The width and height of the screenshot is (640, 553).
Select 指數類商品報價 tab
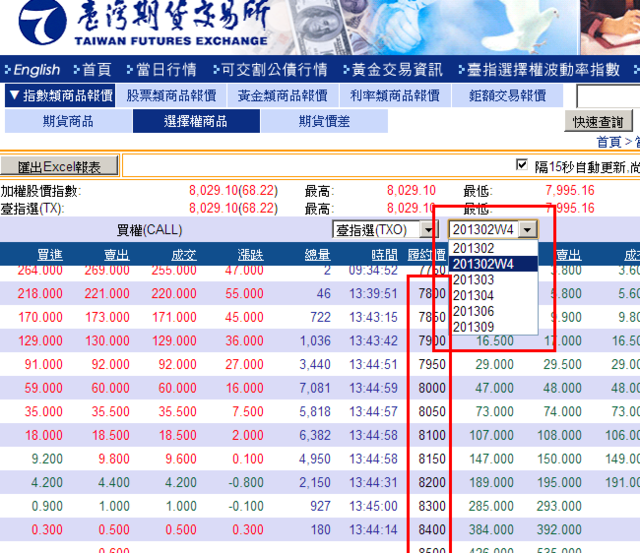pos(60,95)
